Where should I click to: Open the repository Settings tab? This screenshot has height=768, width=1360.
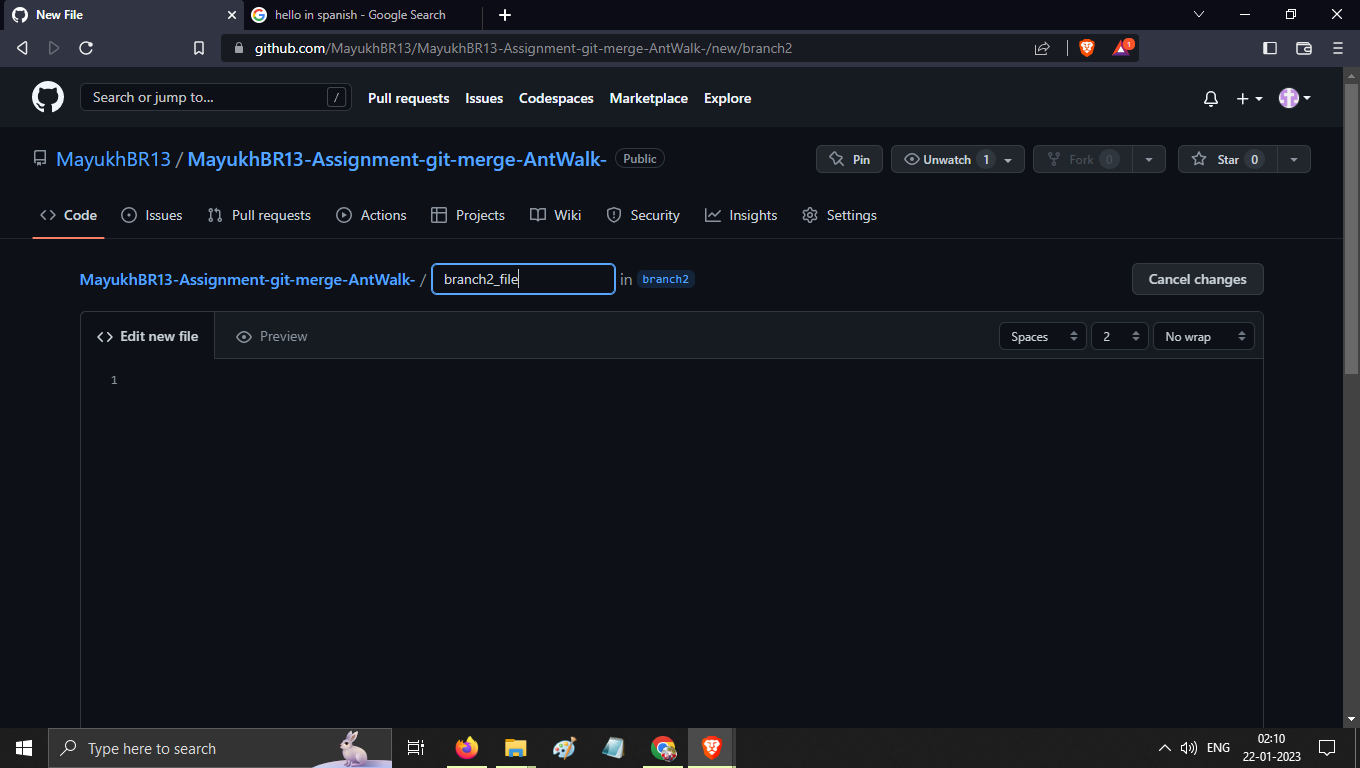851,215
